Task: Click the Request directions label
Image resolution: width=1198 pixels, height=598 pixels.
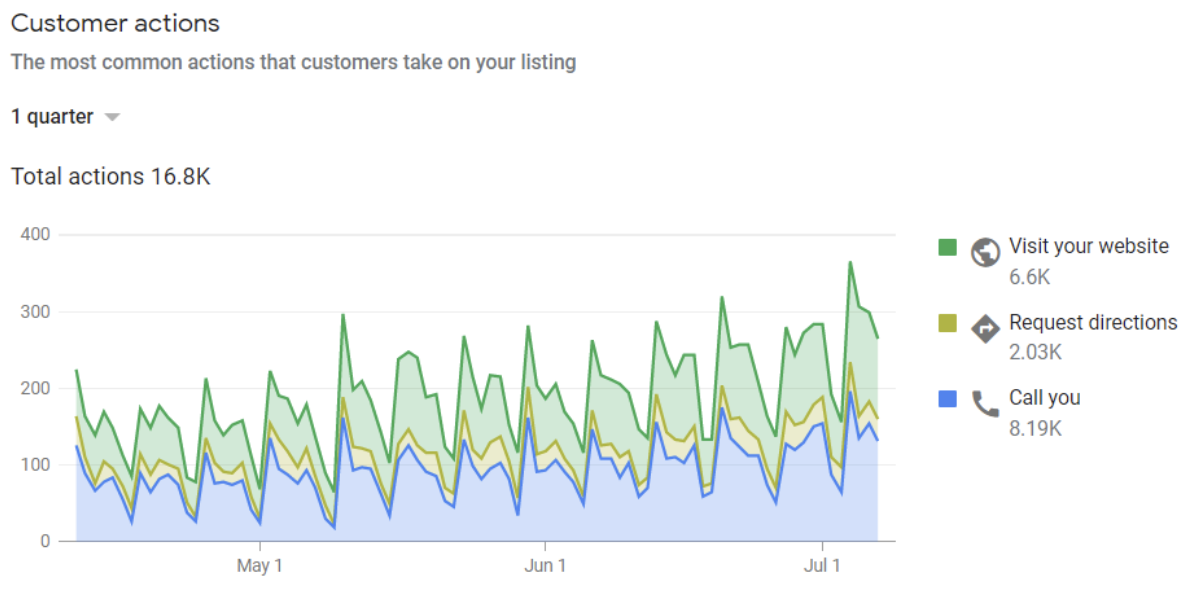Action: [1092, 322]
